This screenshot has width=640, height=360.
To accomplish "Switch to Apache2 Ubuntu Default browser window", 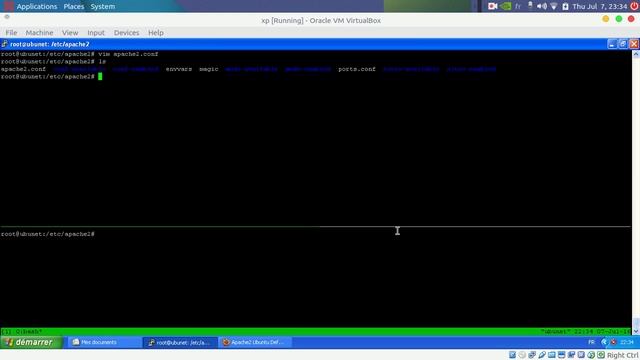I will 256,342.
